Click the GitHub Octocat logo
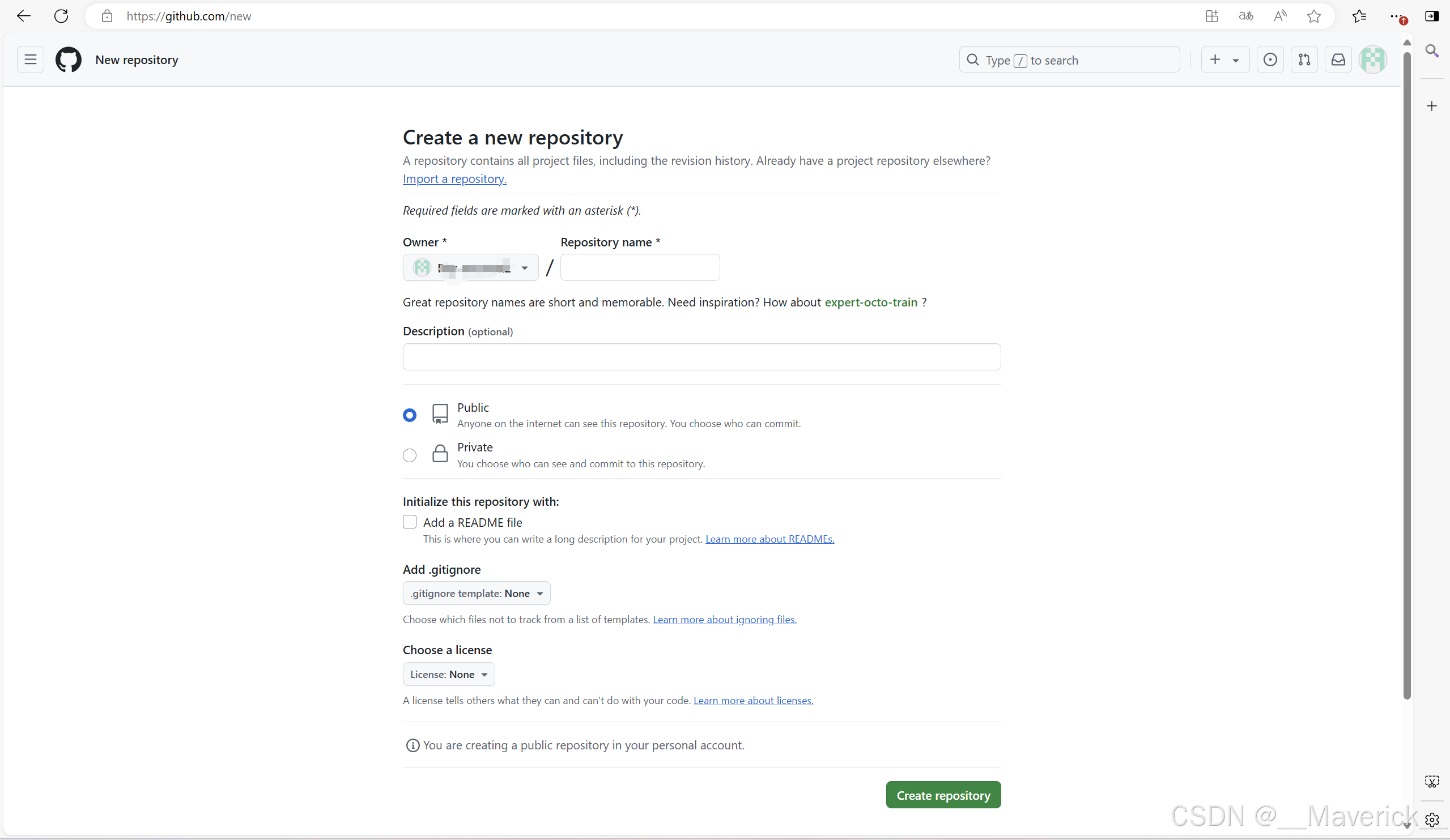Viewport: 1450px width, 840px height. pyautogui.click(x=68, y=60)
